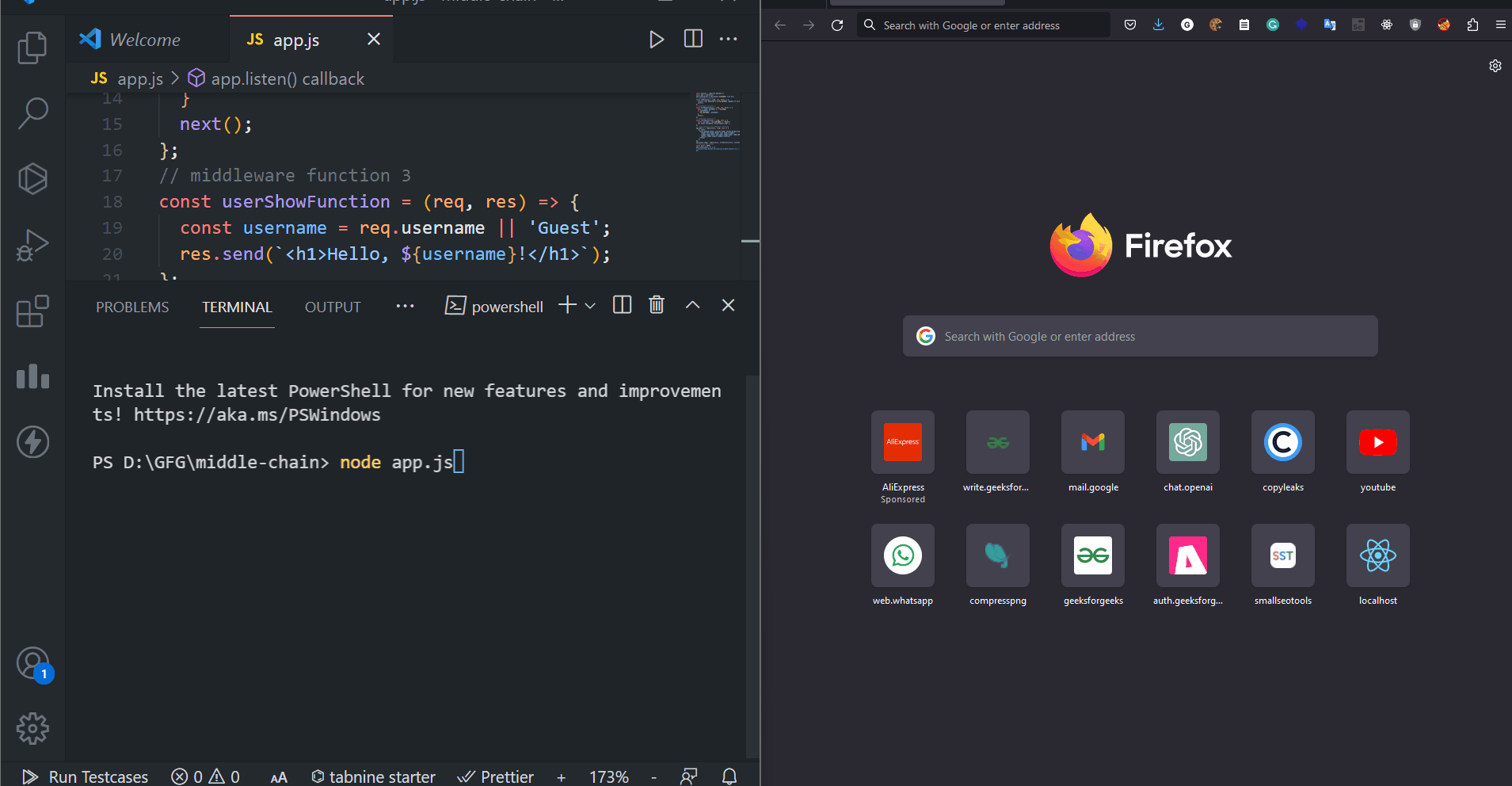
Task: Open Grammarly extension icon in Firefox
Action: (x=1273, y=25)
